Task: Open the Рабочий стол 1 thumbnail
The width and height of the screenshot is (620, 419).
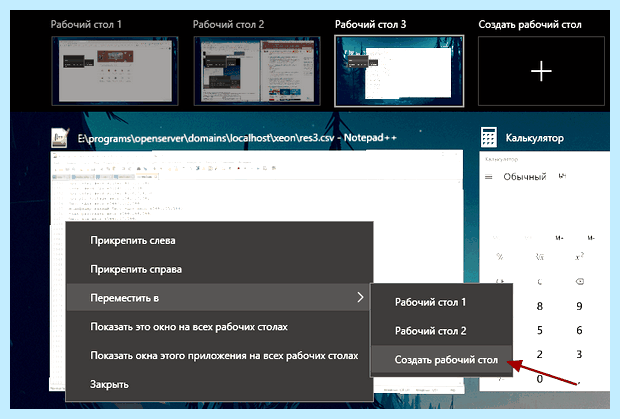Action: [x=115, y=71]
